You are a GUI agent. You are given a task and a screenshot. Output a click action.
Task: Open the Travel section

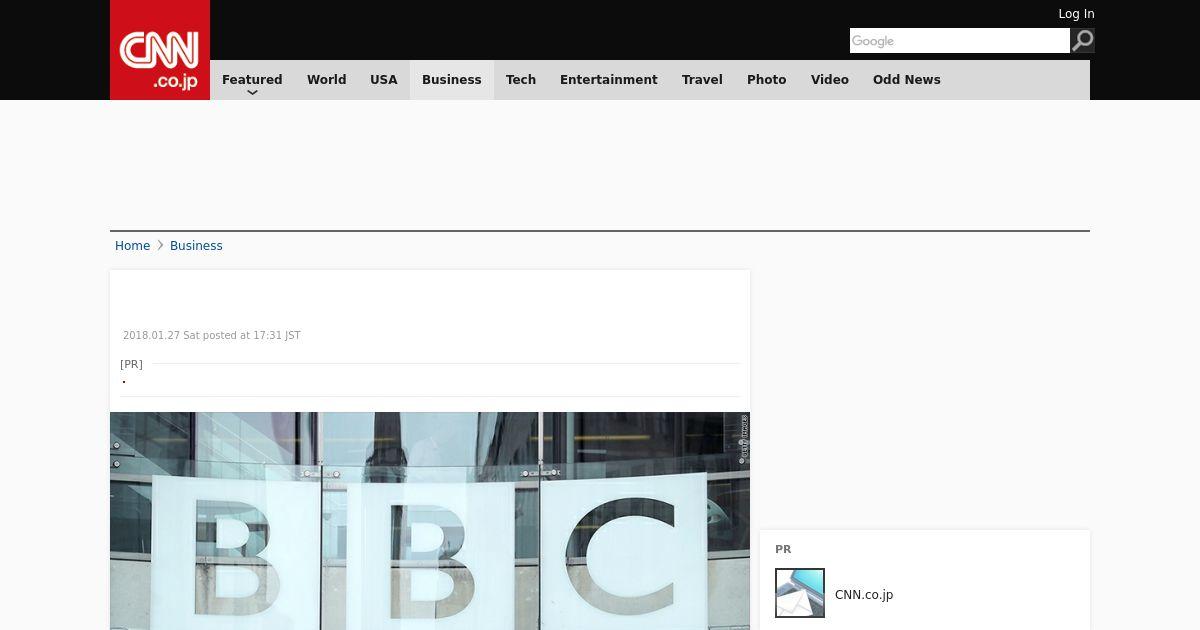(702, 80)
